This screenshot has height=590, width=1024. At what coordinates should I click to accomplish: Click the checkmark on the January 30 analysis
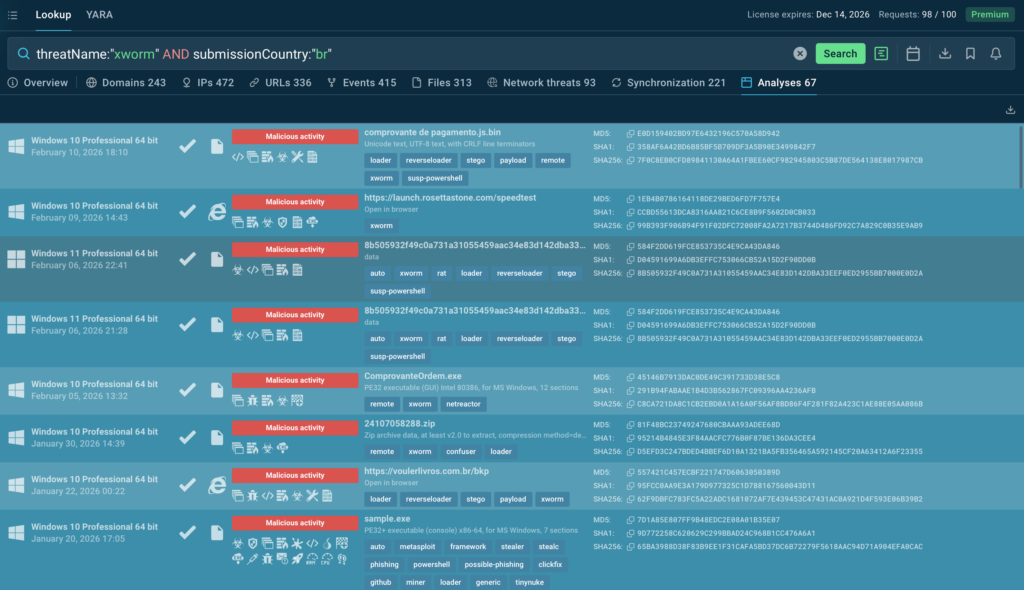[x=187, y=437]
